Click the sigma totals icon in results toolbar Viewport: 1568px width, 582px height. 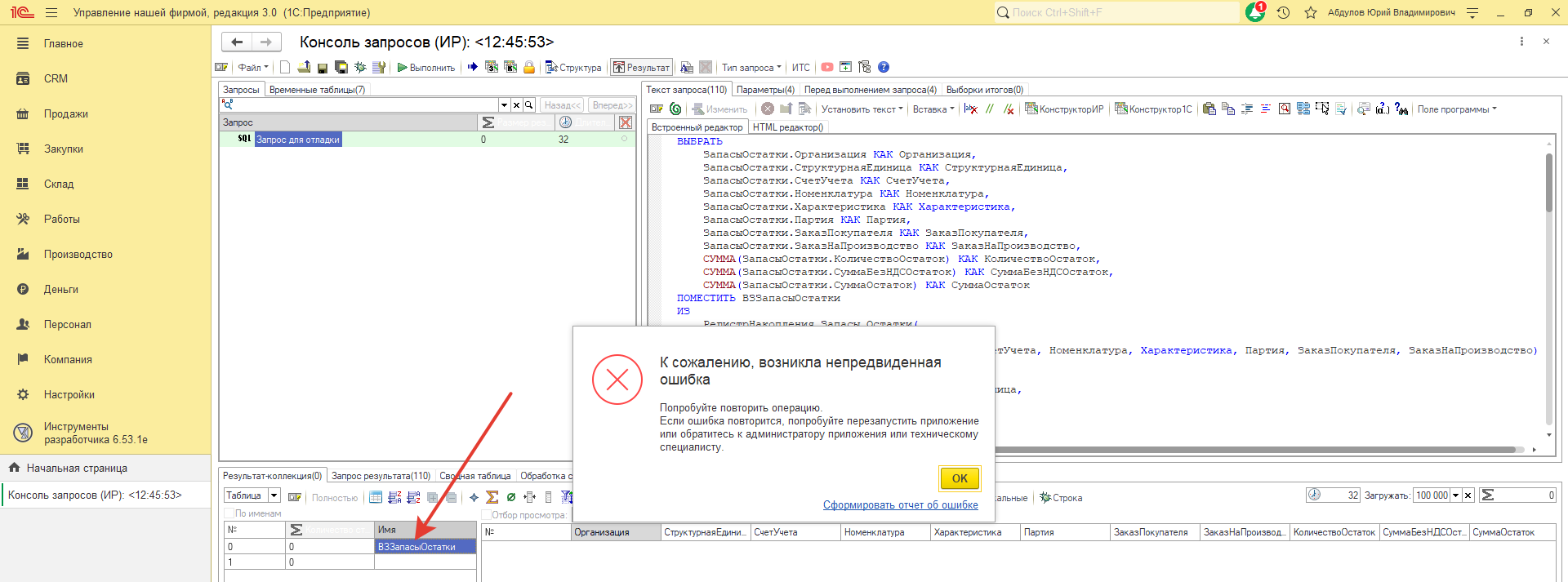(x=492, y=497)
